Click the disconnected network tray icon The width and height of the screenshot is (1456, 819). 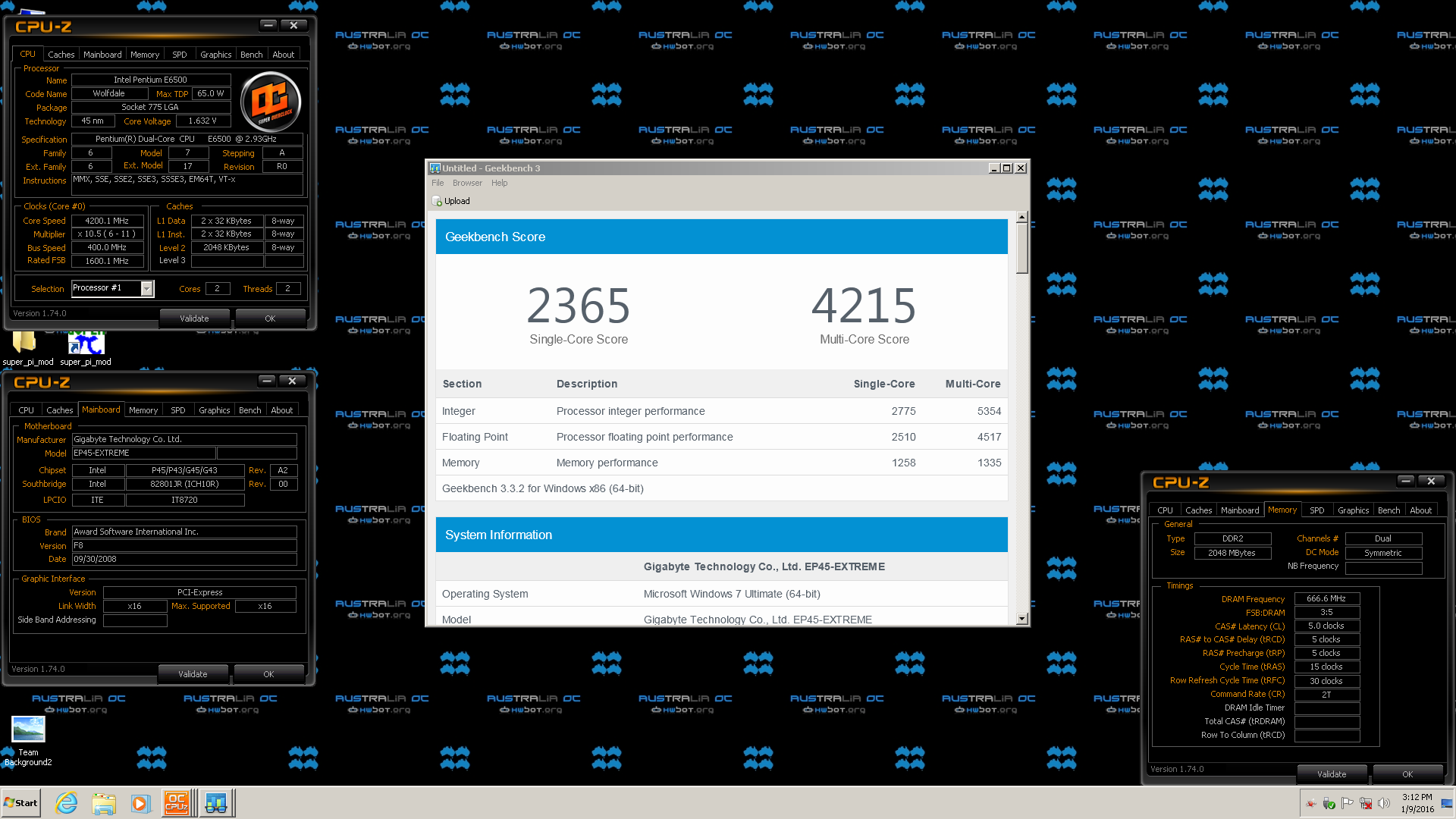click(1366, 803)
